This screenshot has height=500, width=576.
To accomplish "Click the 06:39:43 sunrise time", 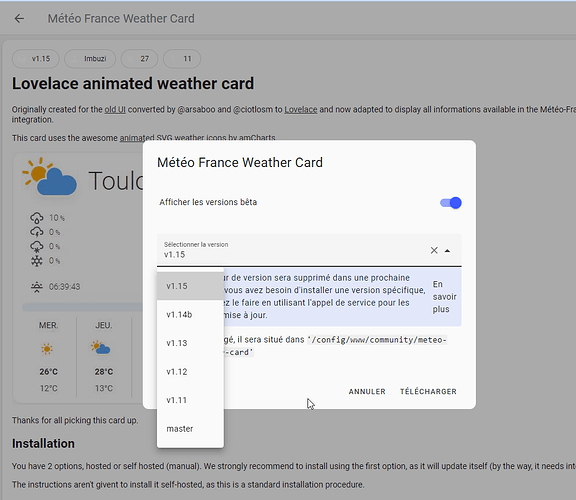I will [64, 287].
